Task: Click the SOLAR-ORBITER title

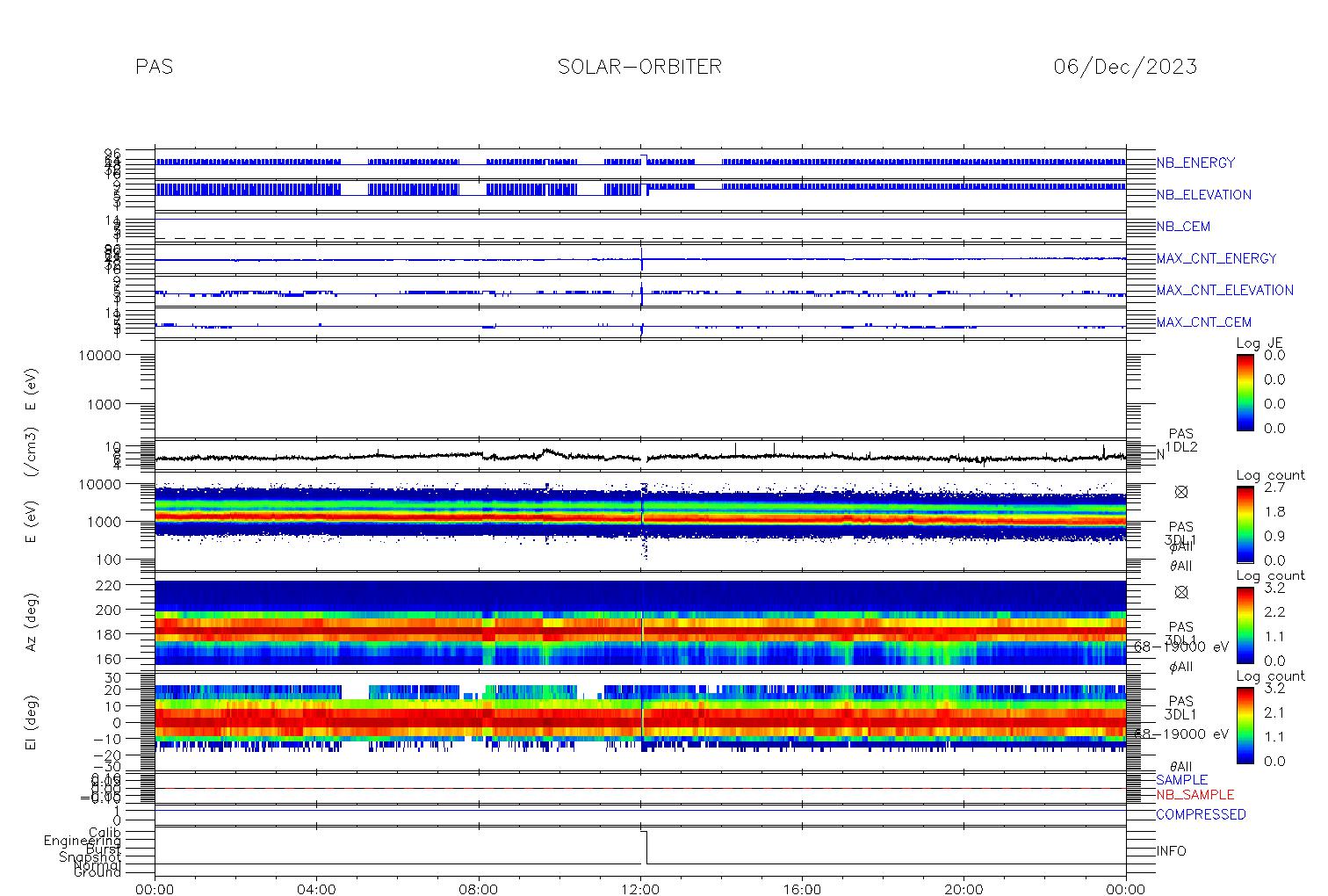Action: (639, 67)
